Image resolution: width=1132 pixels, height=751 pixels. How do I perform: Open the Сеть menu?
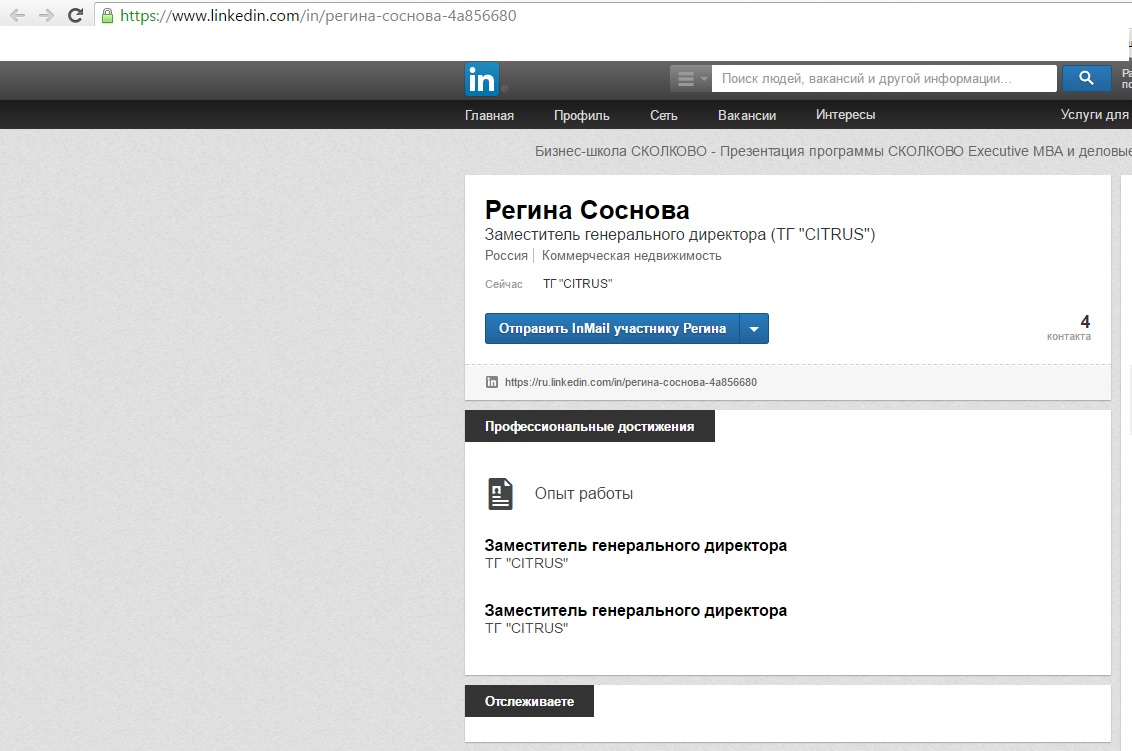(x=663, y=115)
